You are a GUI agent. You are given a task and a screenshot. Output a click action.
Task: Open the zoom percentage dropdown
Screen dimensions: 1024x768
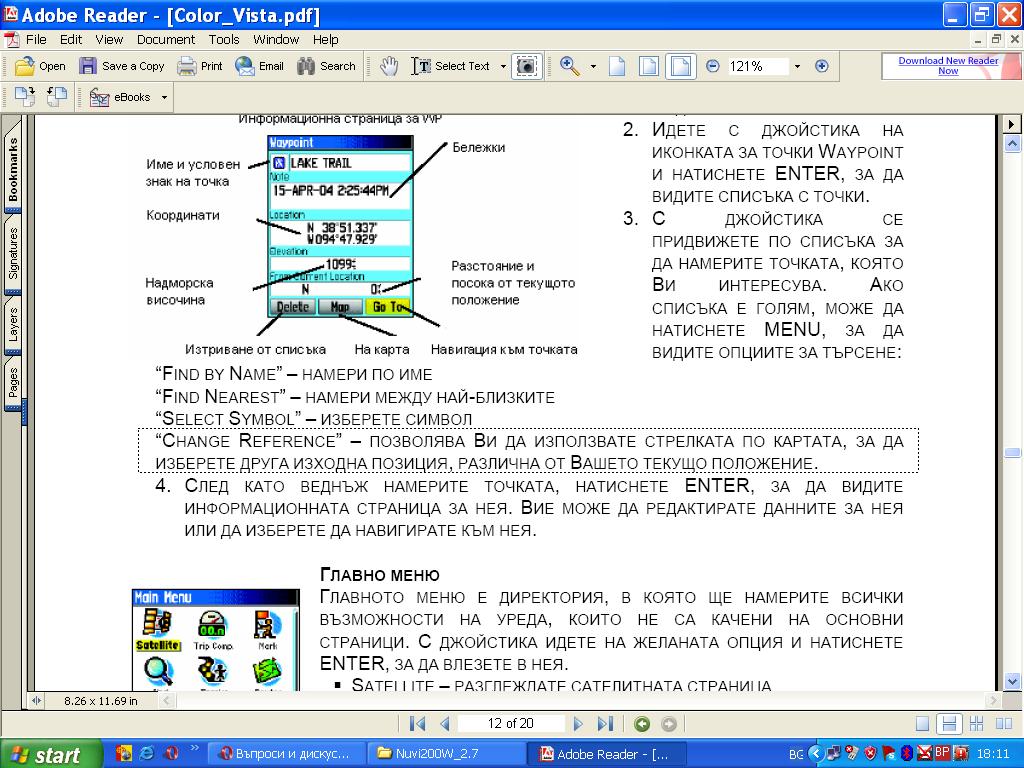pos(797,66)
